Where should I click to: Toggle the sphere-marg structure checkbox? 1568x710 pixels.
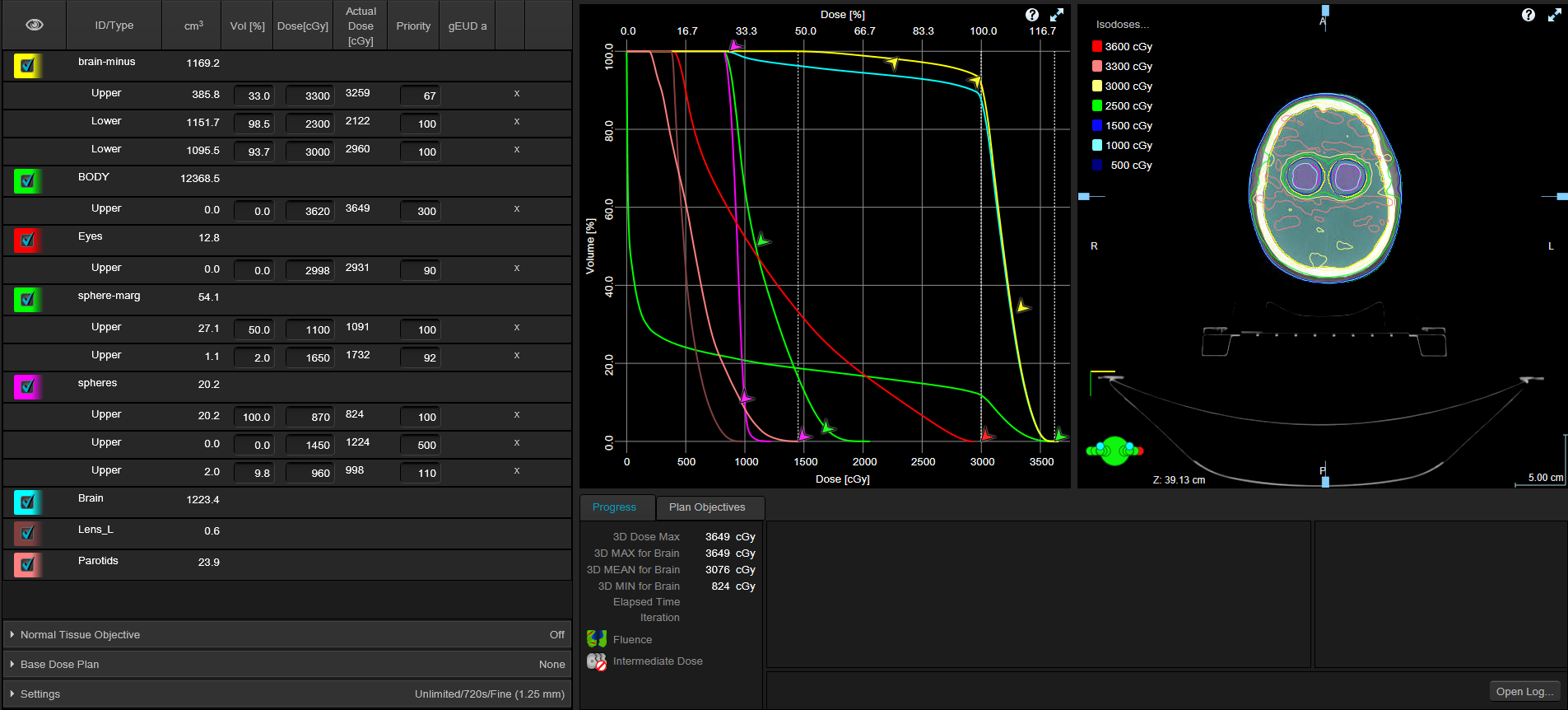pyautogui.click(x=27, y=299)
